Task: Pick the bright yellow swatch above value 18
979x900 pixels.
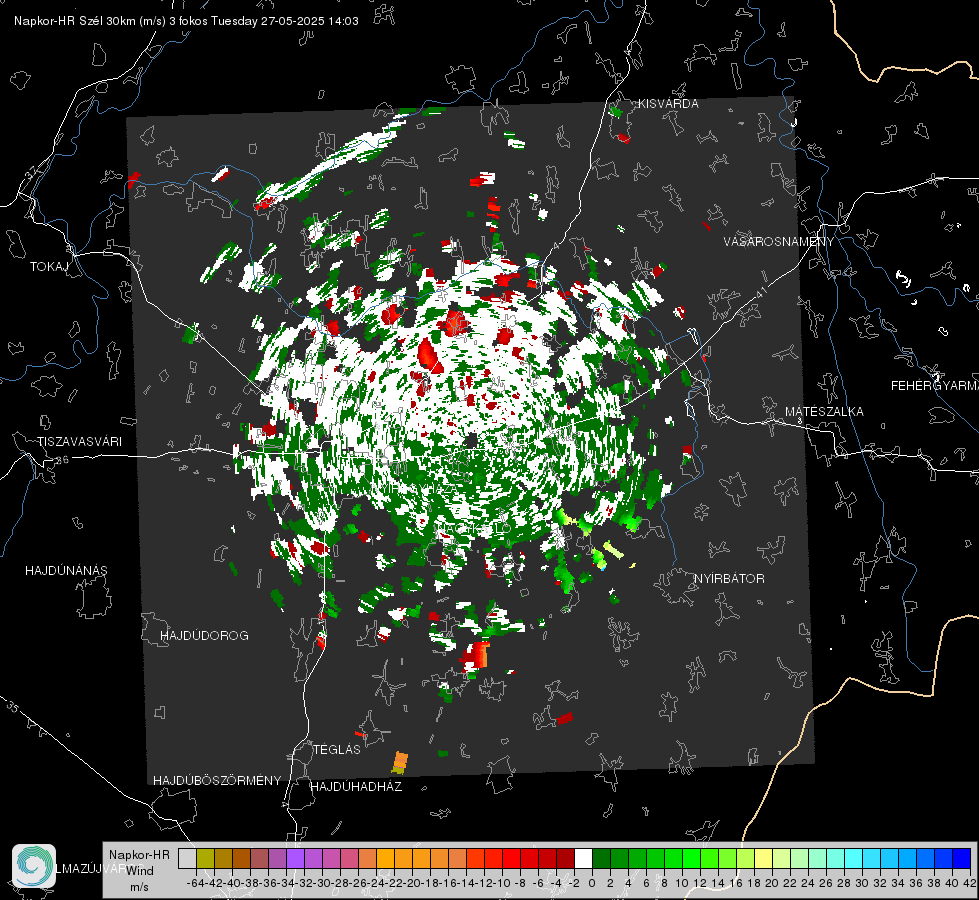Action: pyautogui.click(x=764, y=858)
